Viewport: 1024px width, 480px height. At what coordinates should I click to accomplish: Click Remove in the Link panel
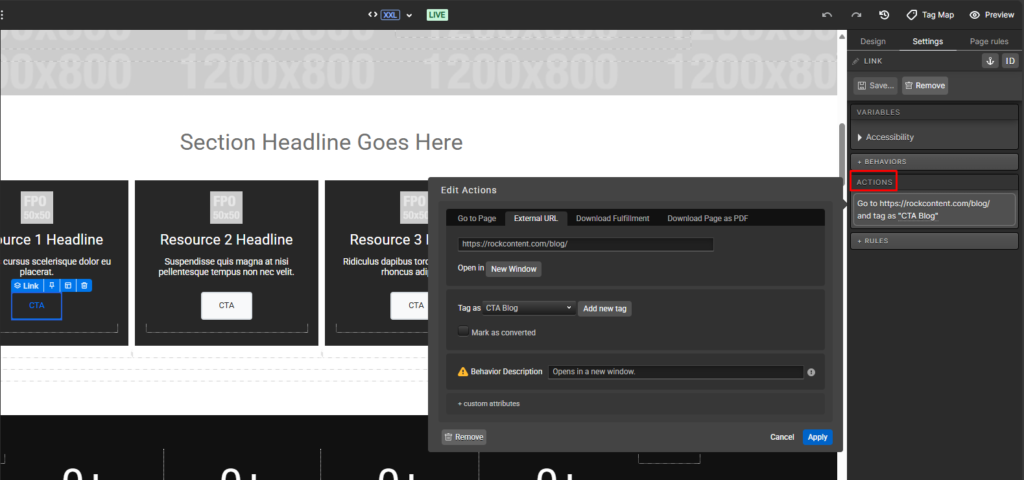925,86
